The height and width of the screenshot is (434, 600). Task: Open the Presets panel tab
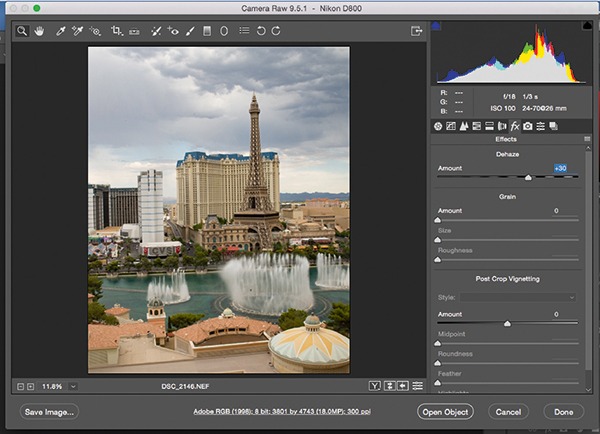click(x=540, y=126)
